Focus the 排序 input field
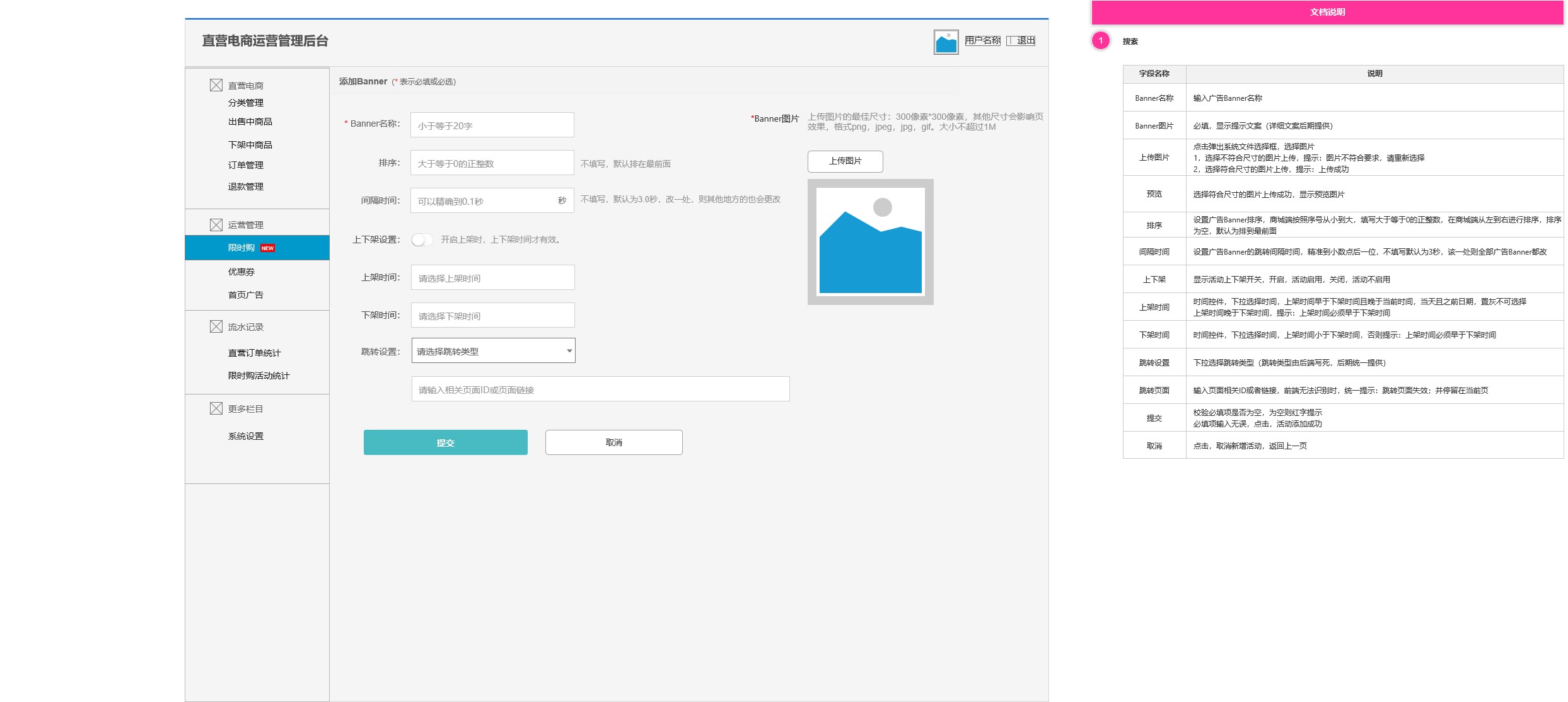The image size is (1568, 702). click(492, 163)
